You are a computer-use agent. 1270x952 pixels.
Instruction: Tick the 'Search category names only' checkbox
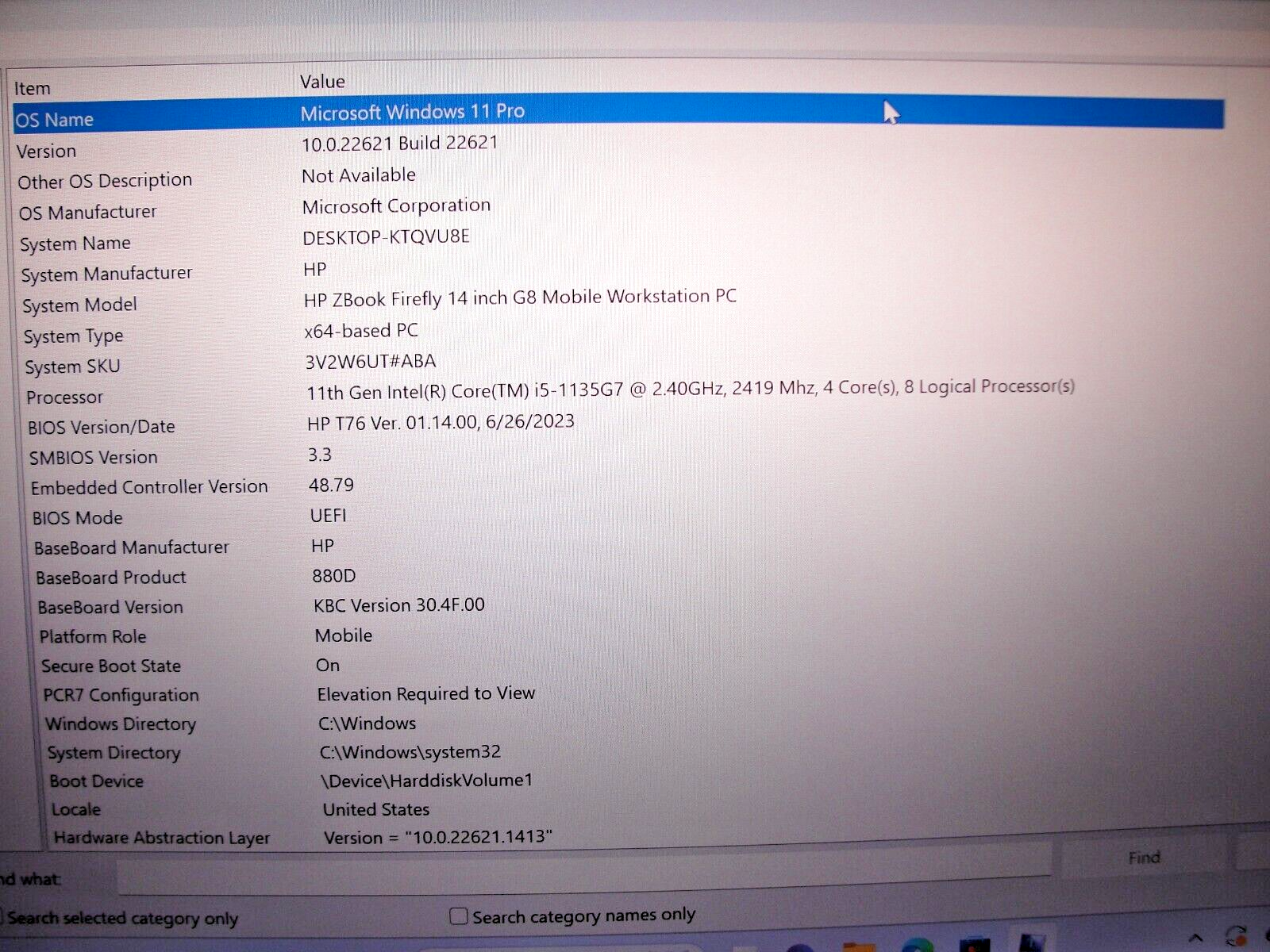click(x=459, y=916)
